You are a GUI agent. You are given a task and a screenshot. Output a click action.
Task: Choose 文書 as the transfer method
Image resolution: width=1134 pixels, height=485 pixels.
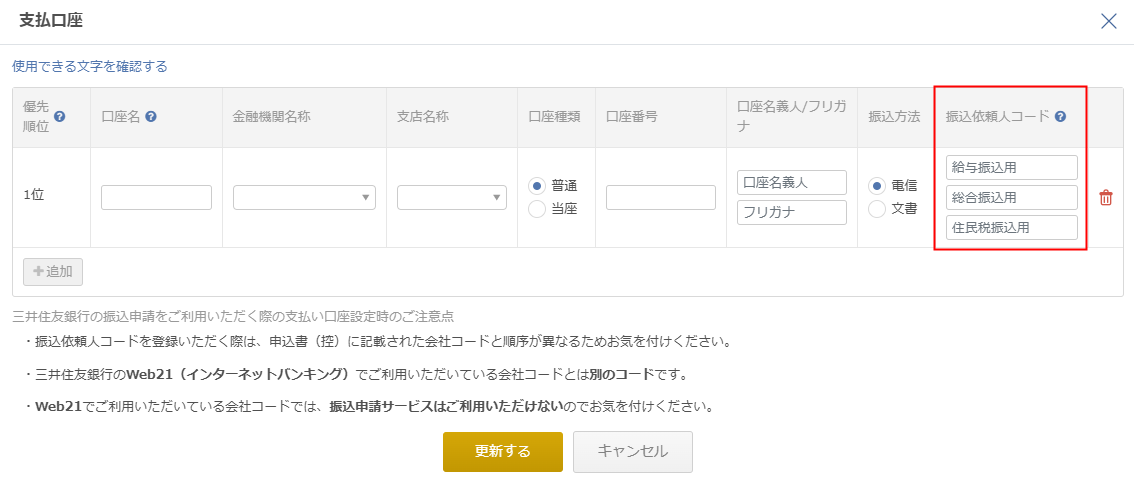coord(876,210)
